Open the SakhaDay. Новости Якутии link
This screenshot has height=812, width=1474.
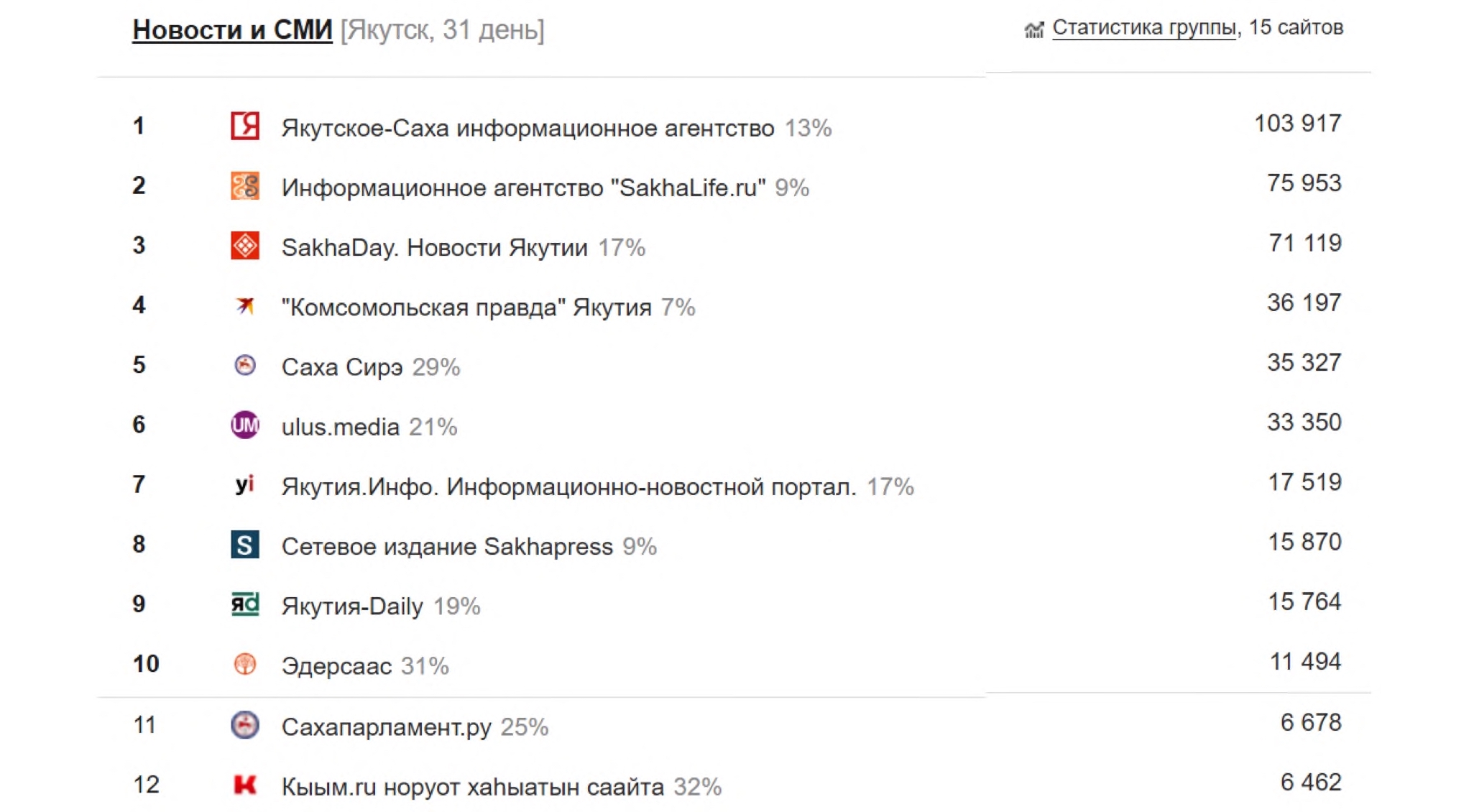tap(434, 248)
